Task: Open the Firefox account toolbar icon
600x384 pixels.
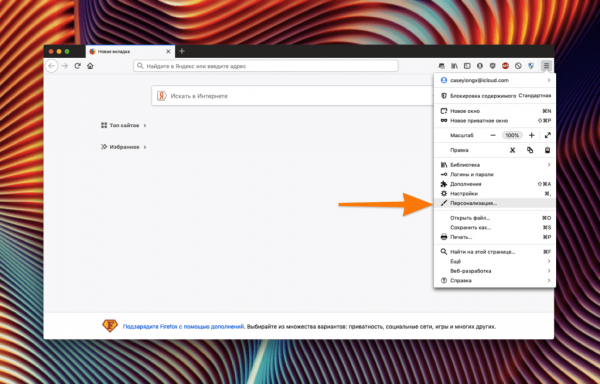Action: (480, 66)
